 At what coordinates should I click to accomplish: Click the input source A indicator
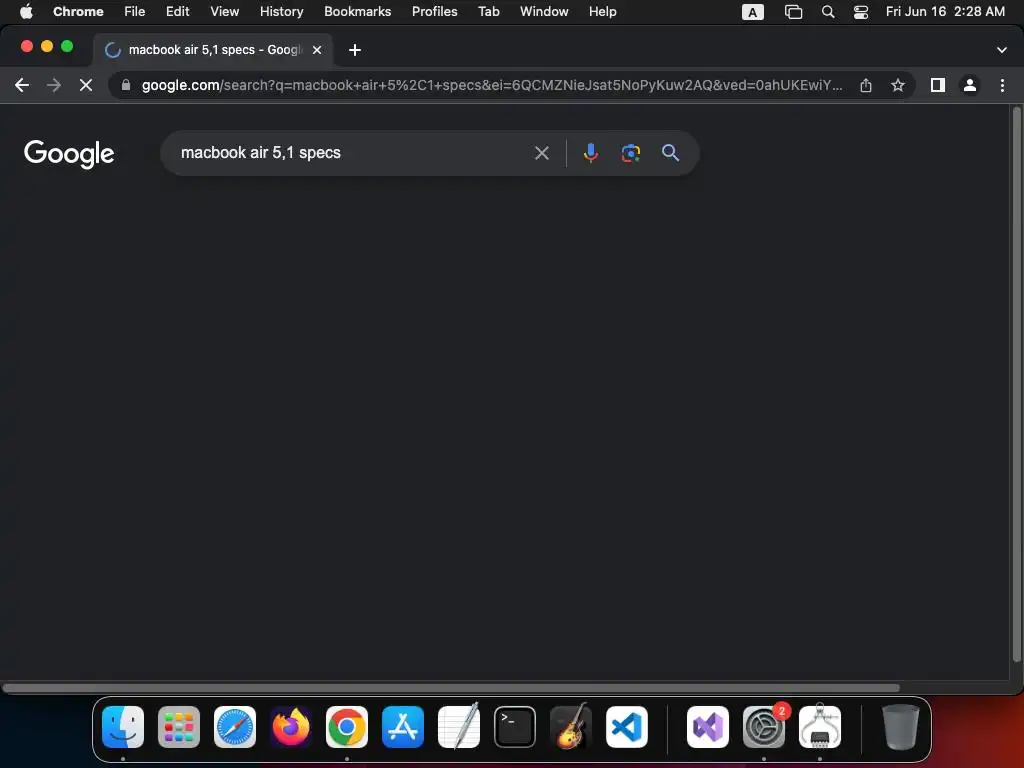(752, 12)
